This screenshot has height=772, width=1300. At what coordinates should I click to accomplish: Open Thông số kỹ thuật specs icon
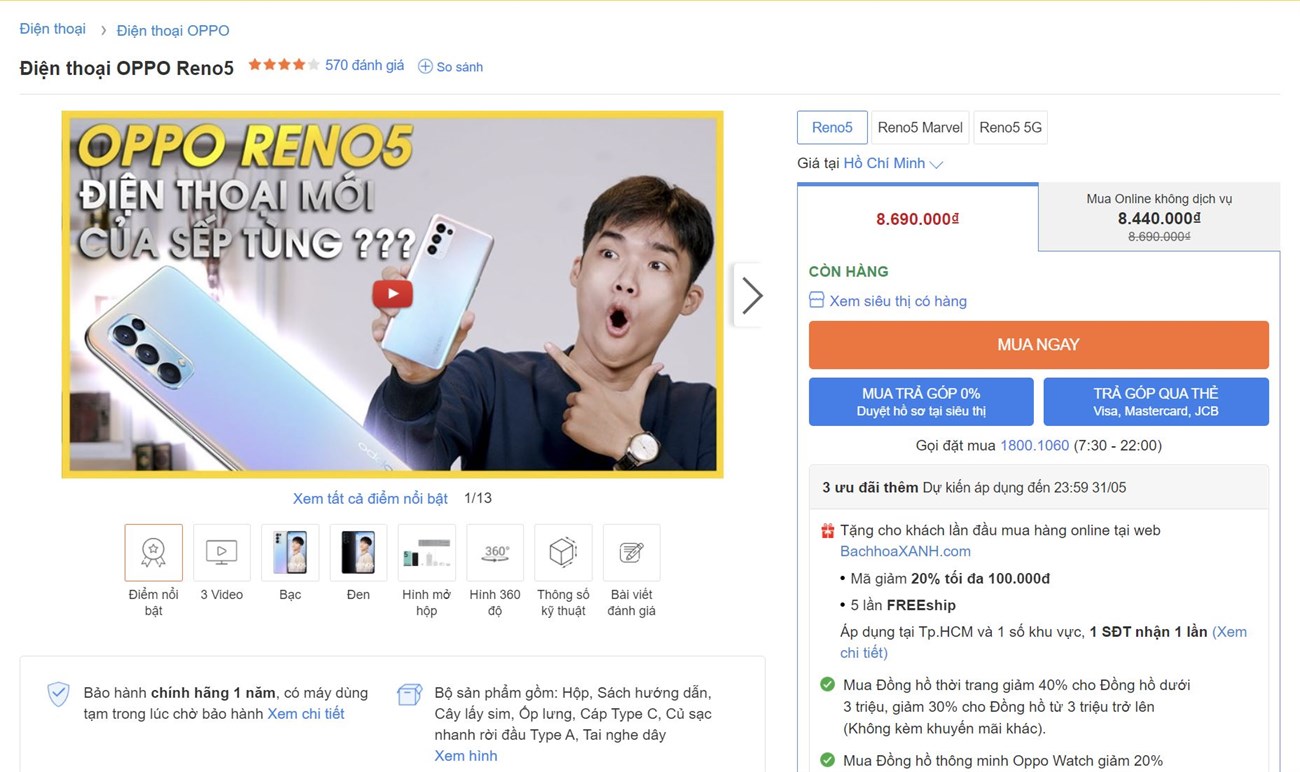pos(563,552)
